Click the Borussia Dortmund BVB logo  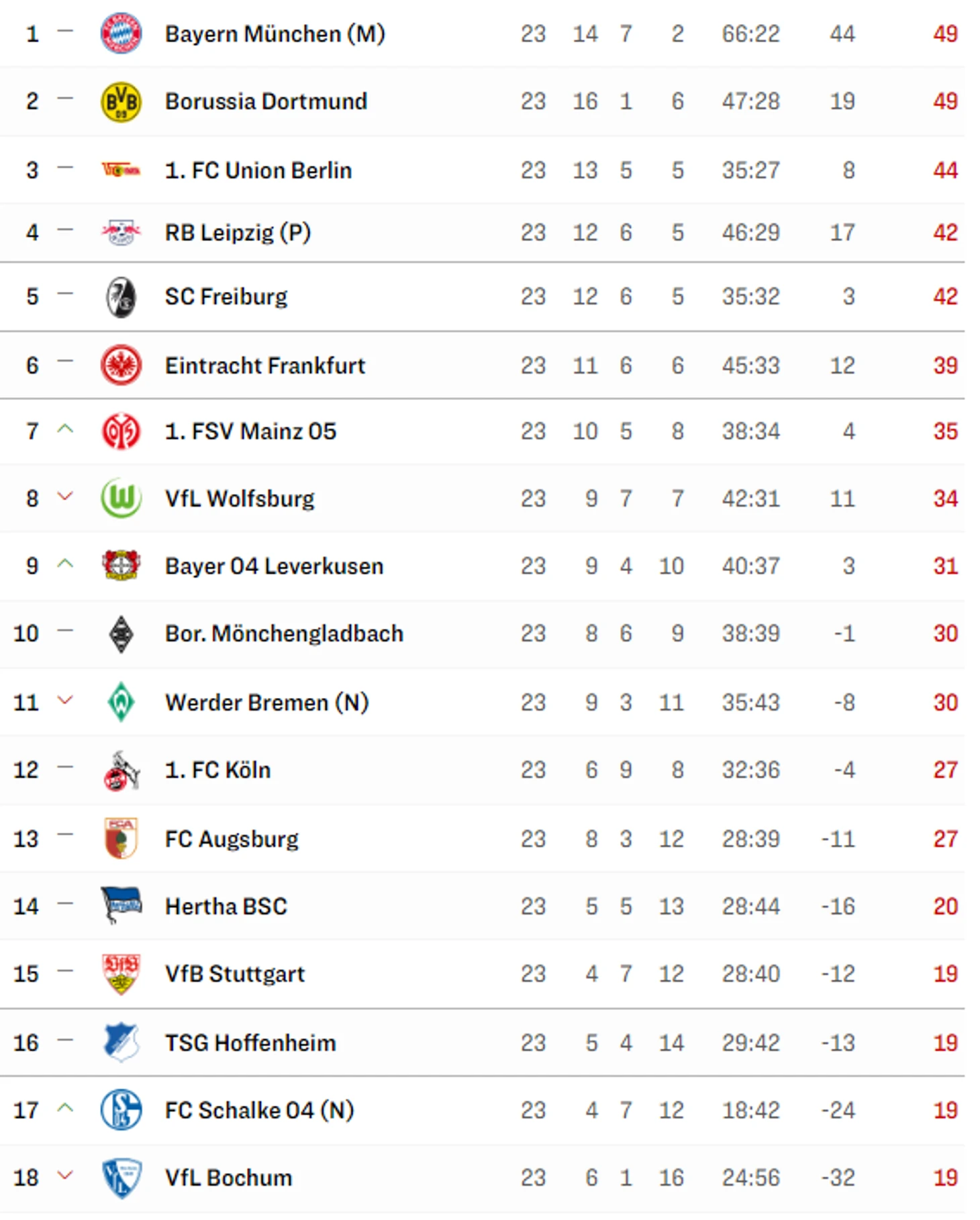(121, 102)
